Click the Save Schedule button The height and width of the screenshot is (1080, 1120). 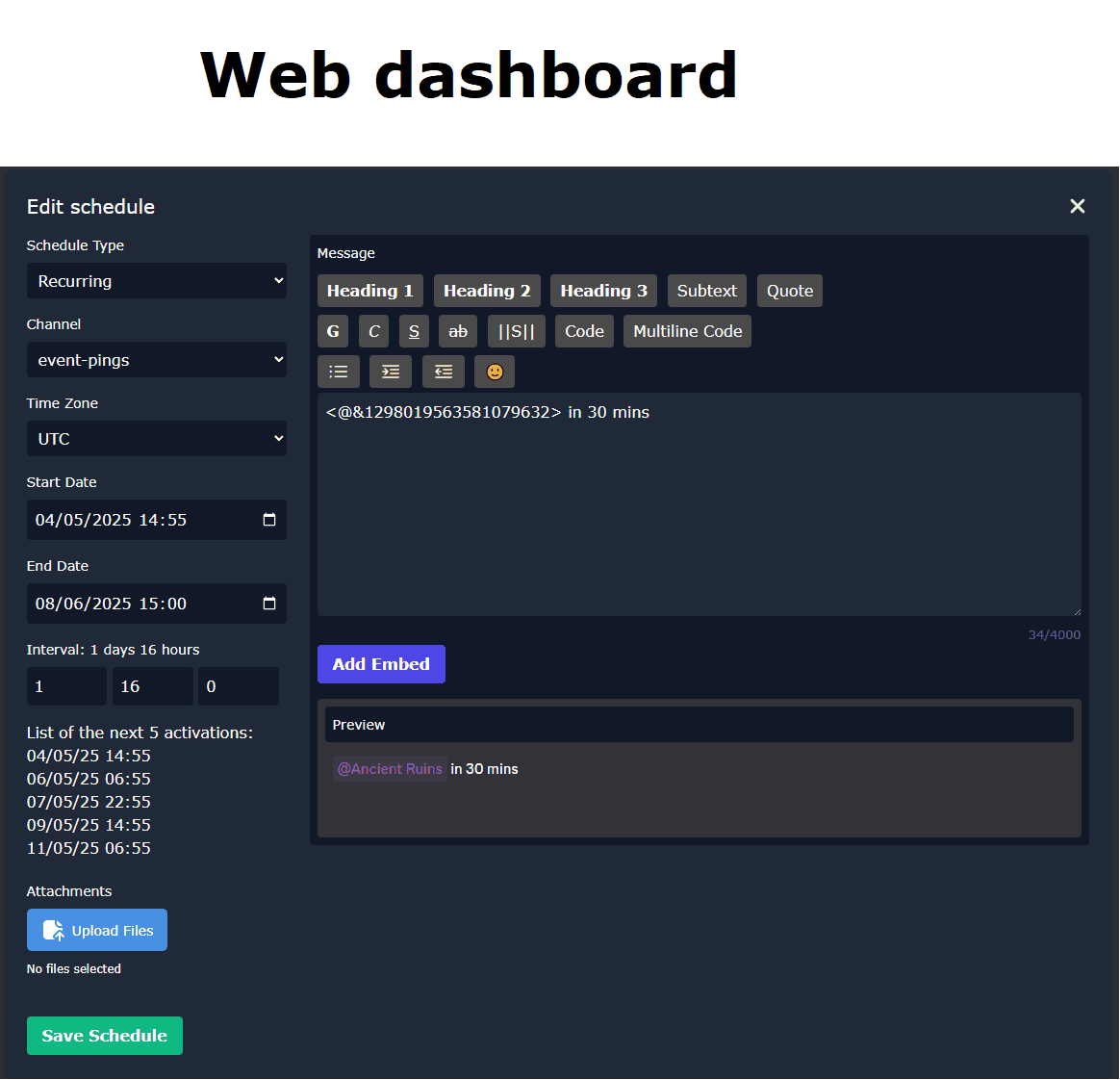coord(104,1035)
